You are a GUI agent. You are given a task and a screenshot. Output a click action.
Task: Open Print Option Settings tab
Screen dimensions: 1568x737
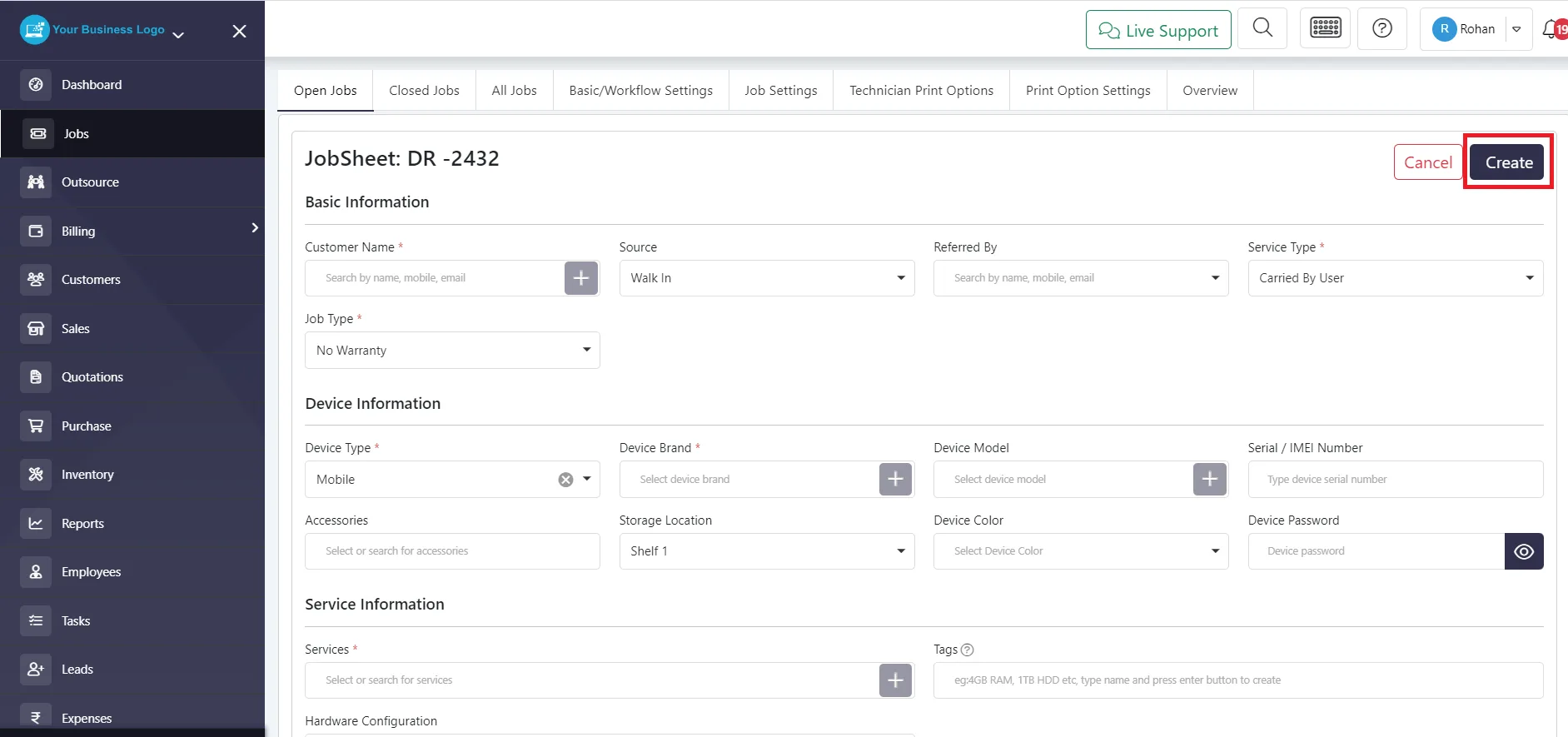click(x=1088, y=91)
